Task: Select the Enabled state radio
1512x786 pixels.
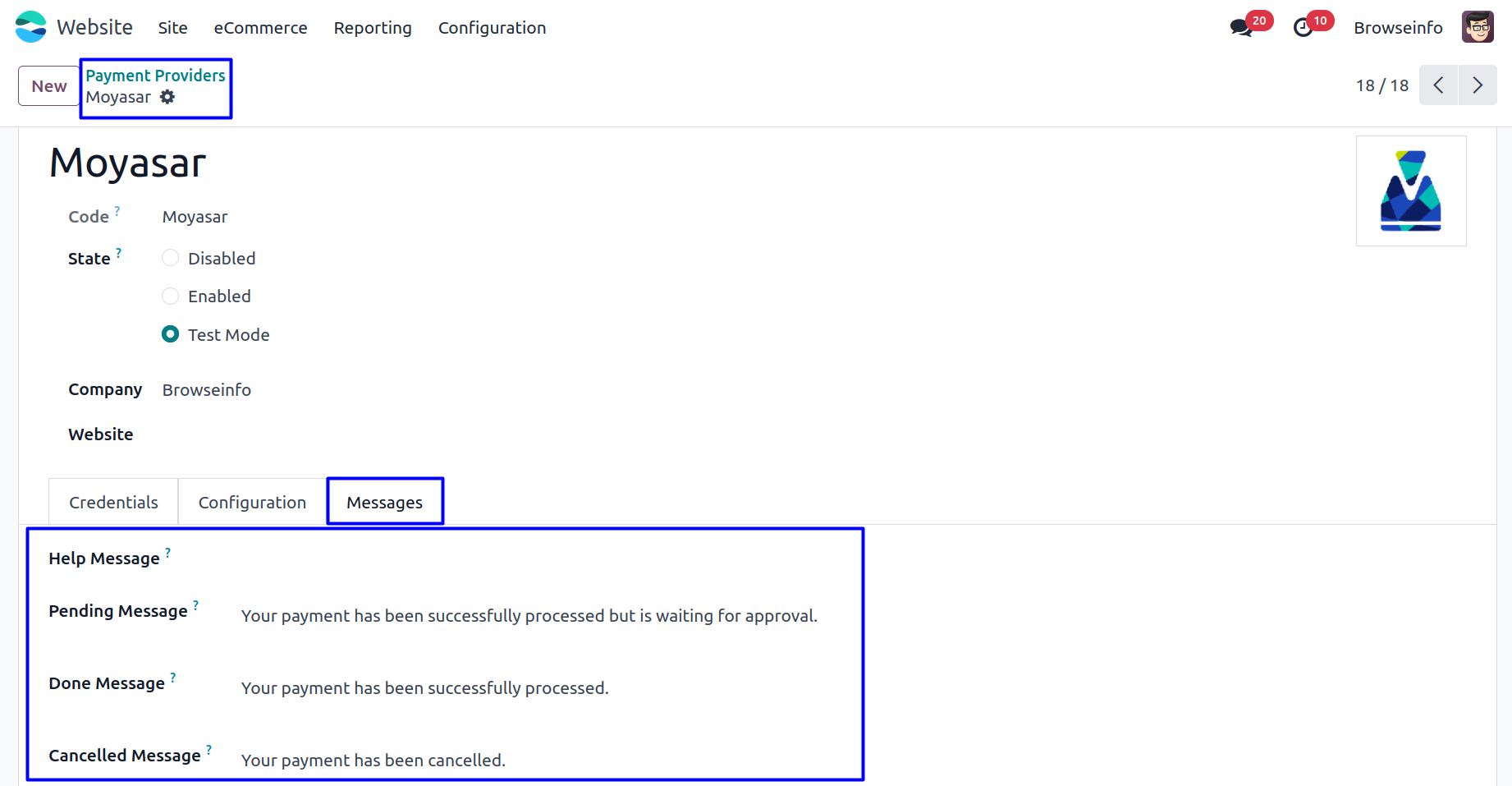Action: 170,296
